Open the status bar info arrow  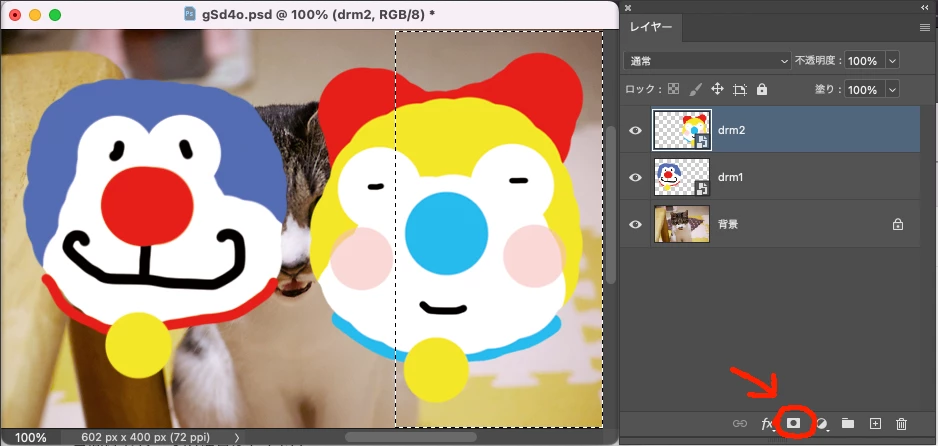[237, 438]
